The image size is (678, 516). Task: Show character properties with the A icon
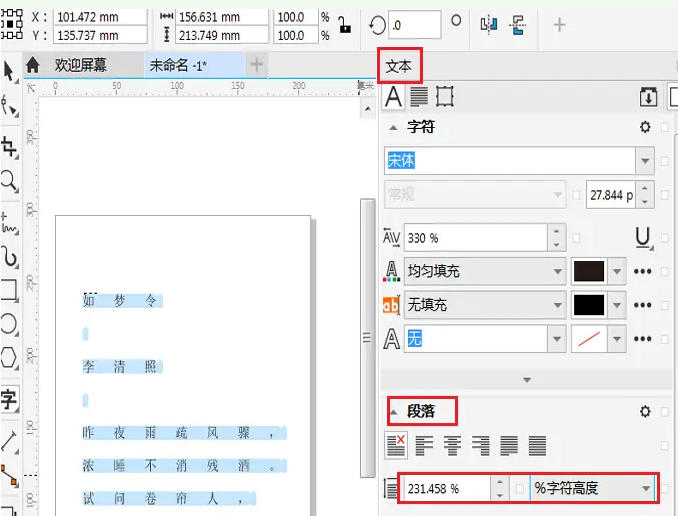(393, 96)
